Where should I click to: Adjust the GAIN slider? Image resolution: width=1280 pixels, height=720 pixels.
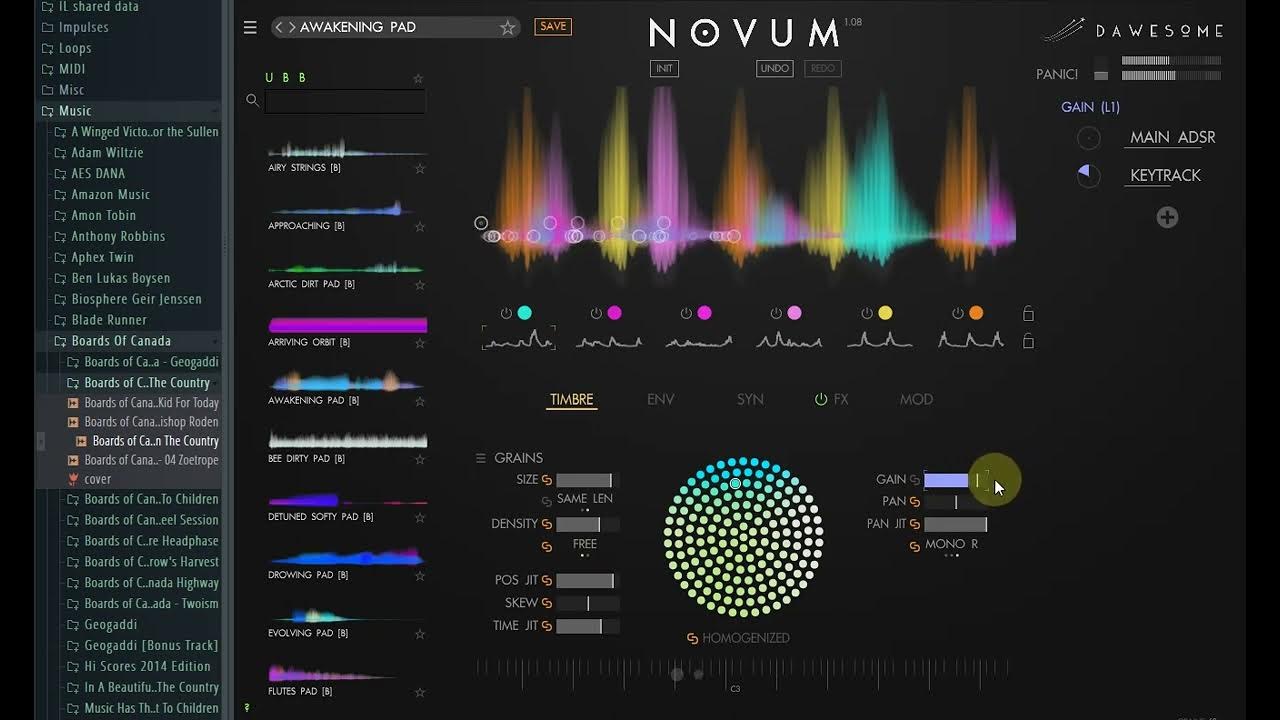tap(956, 480)
